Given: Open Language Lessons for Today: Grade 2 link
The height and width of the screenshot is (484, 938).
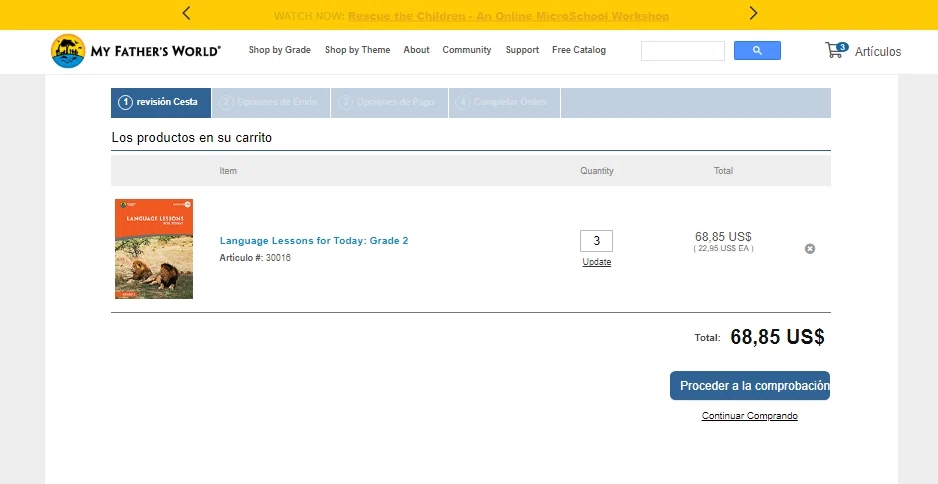Looking at the screenshot, I should tap(314, 241).
